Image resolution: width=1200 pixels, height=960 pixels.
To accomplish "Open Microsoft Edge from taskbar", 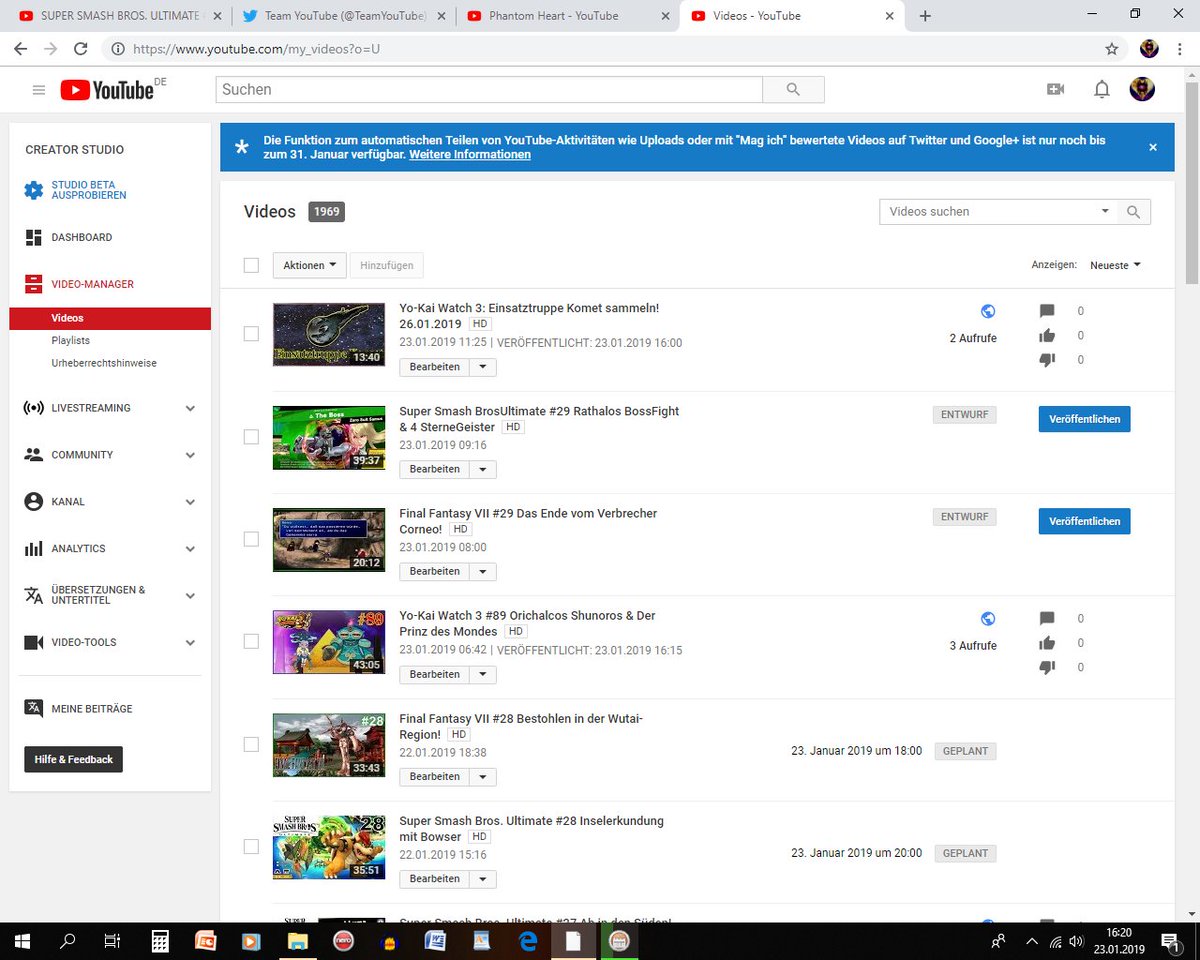I will tap(527, 941).
